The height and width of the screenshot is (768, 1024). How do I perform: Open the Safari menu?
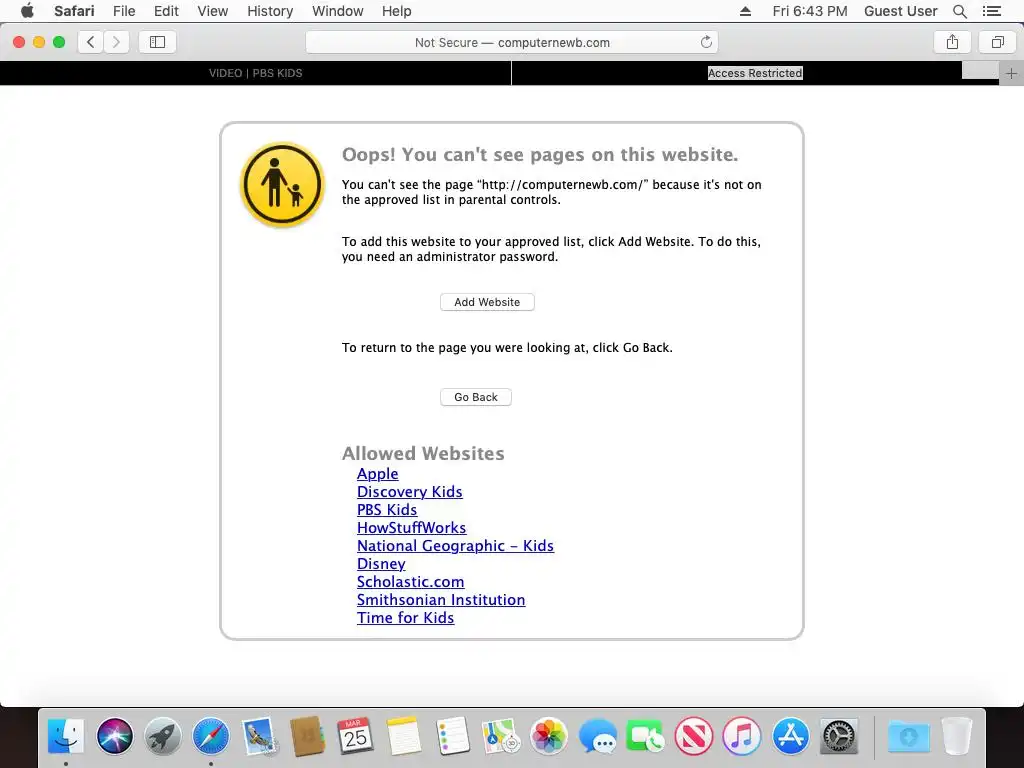click(x=74, y=11)
